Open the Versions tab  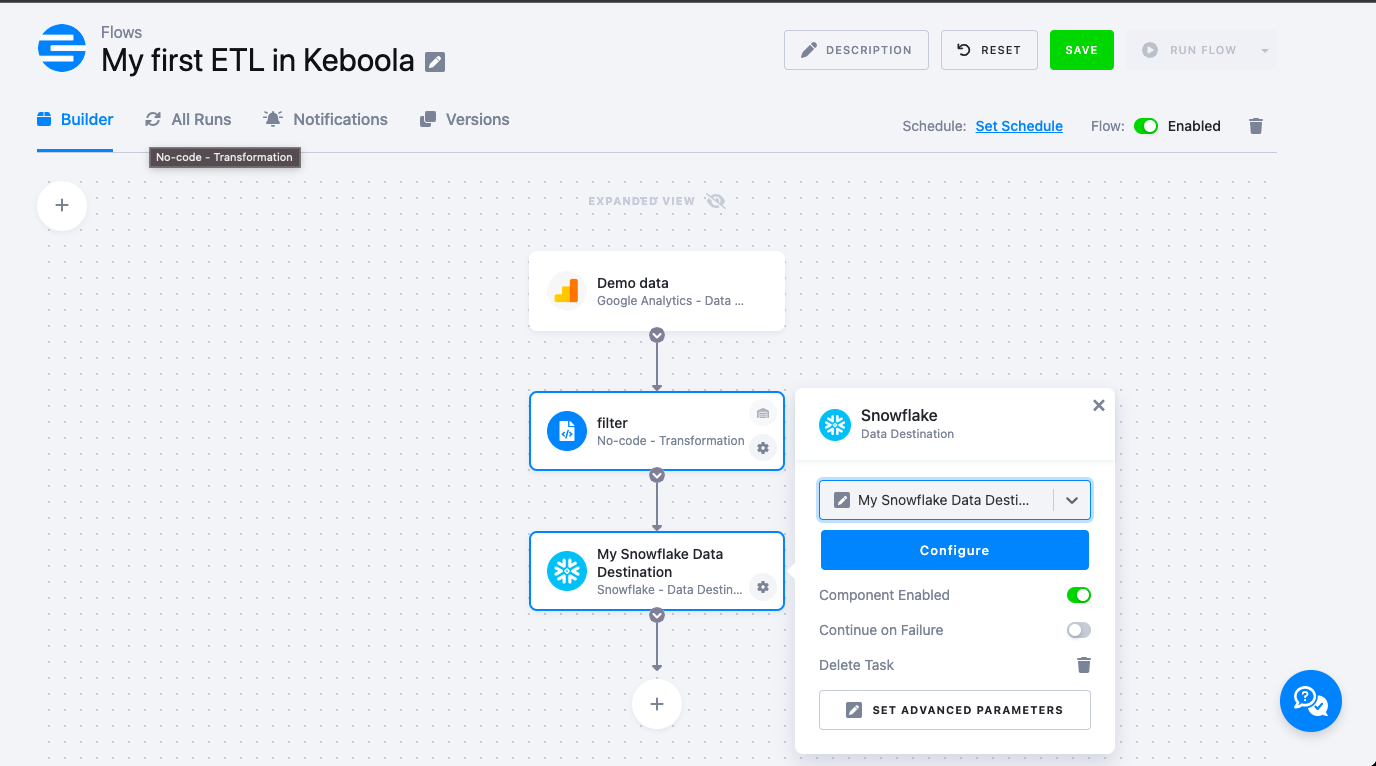click(x=464, y=119)
